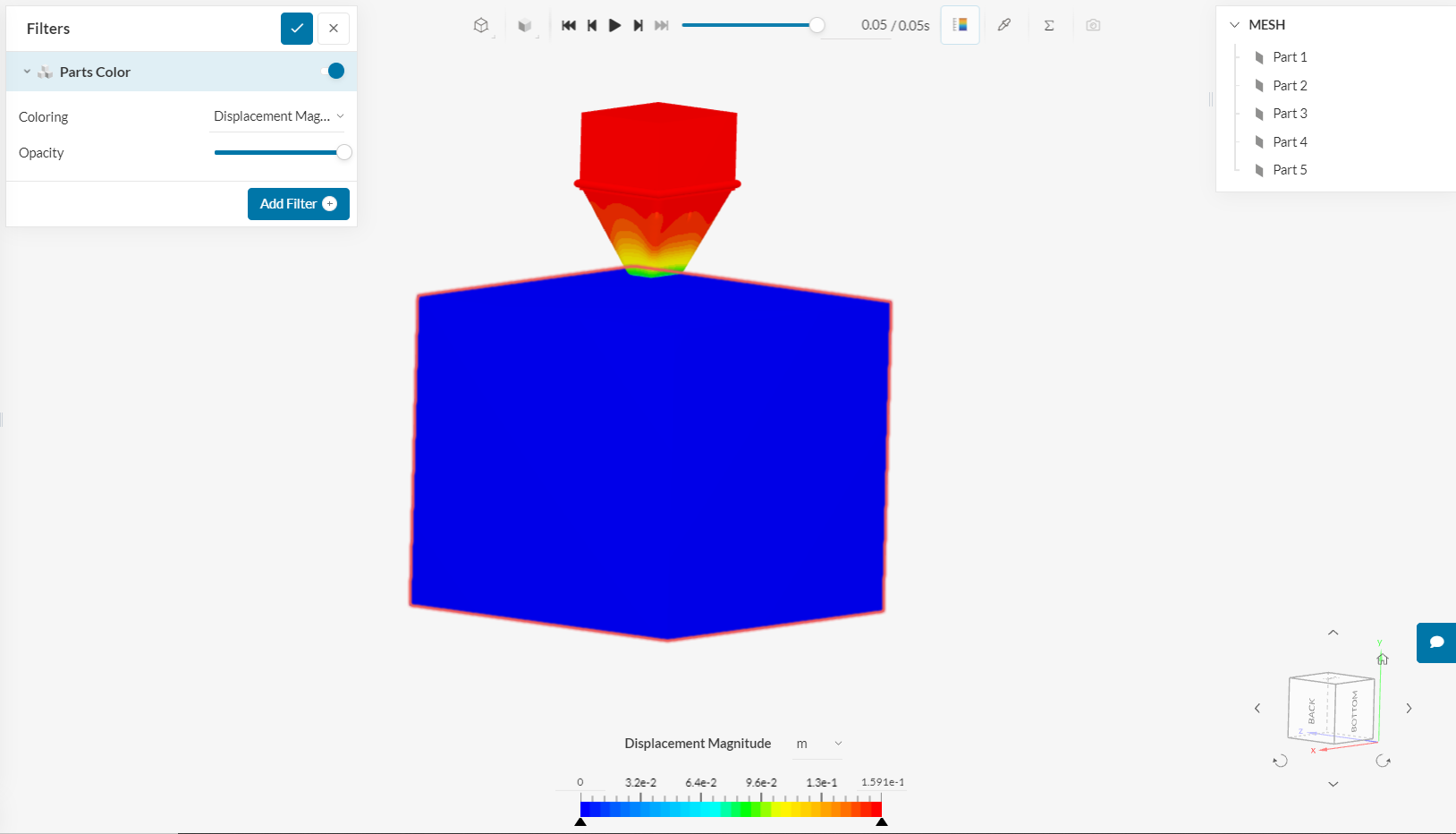This screenshot has height=834, width=1456.
Task: Play the result animation
Action: click(x=615, y=25)
